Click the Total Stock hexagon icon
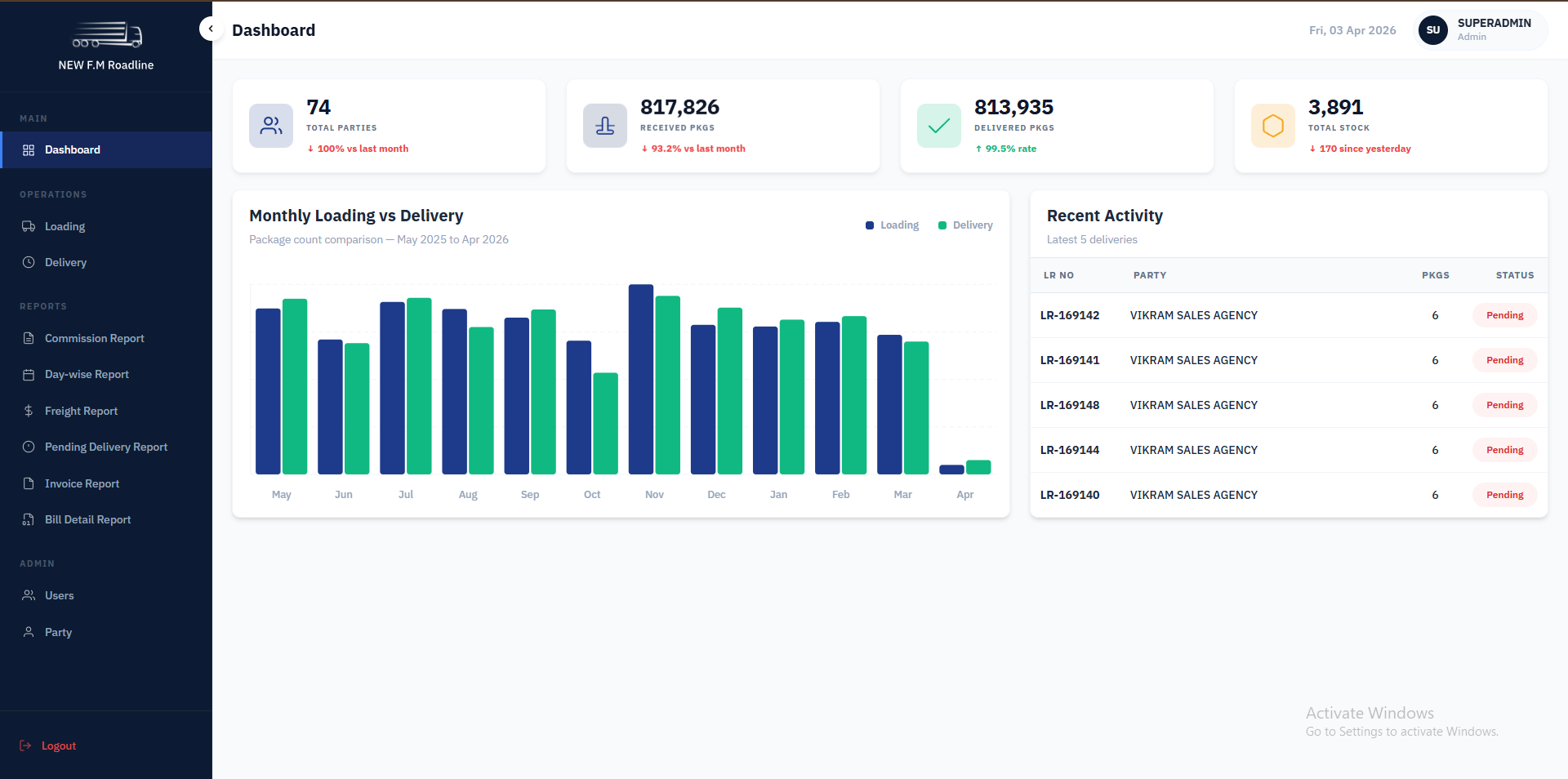1568x779 pixels. tap(1273, 126)
